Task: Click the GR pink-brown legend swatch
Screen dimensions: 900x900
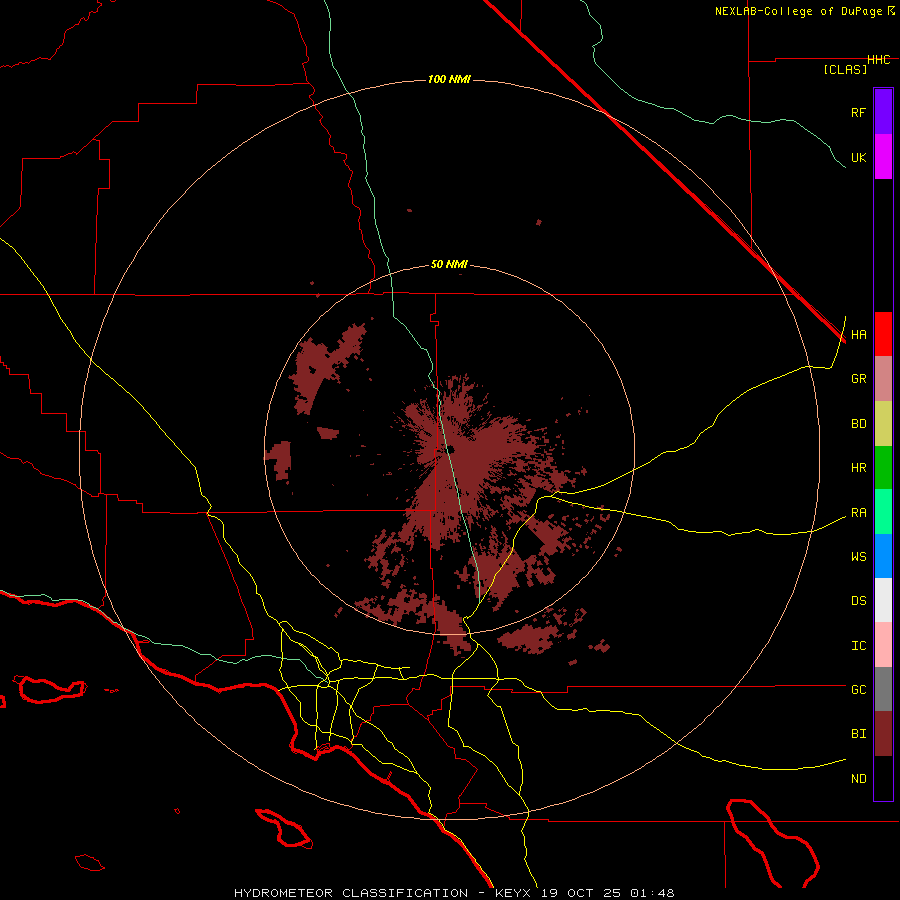Action: 883,379
